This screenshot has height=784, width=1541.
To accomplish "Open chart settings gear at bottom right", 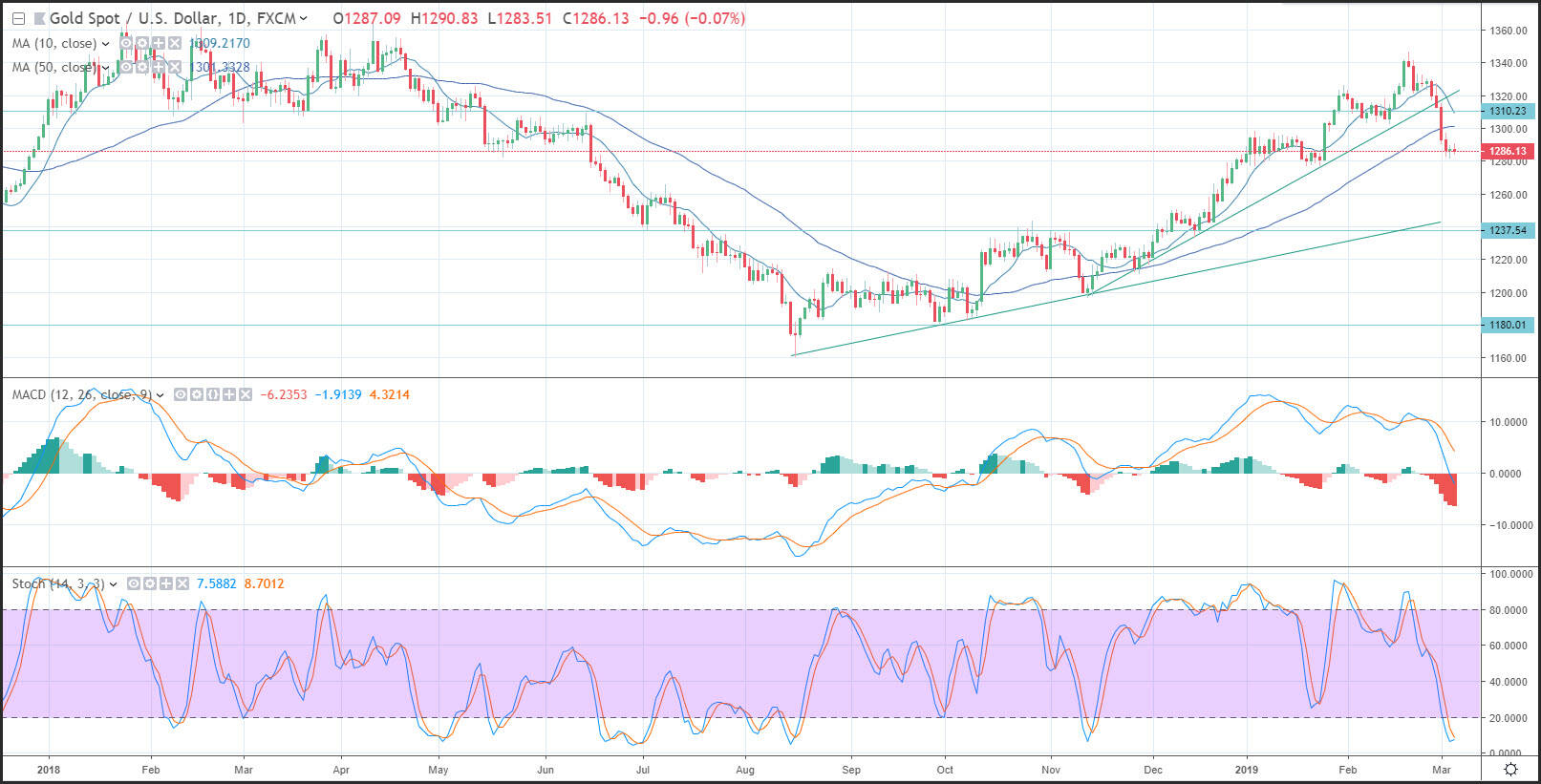I will tap(1510, 770).
